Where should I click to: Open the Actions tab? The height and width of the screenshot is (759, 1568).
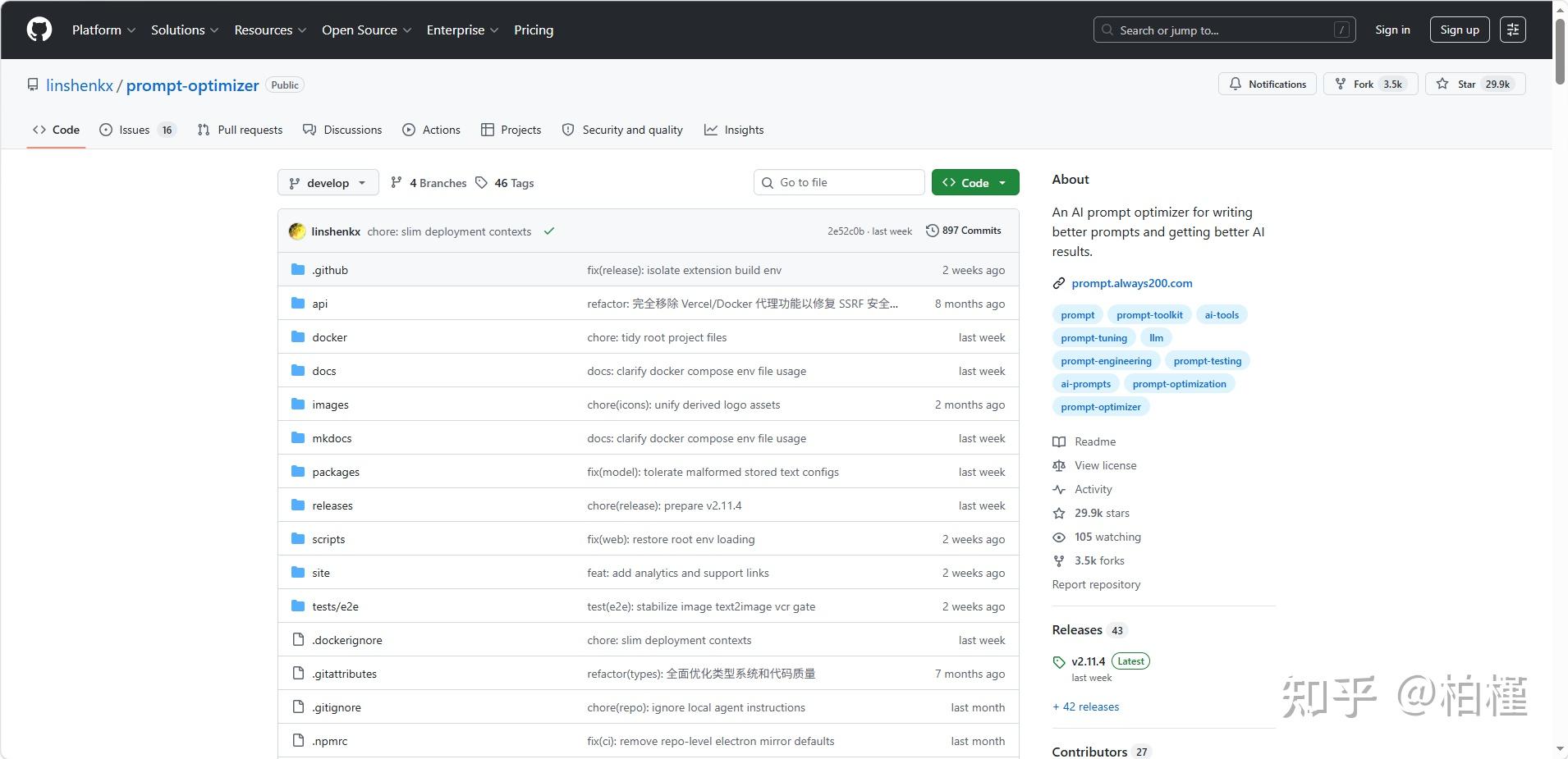(431, 130)
